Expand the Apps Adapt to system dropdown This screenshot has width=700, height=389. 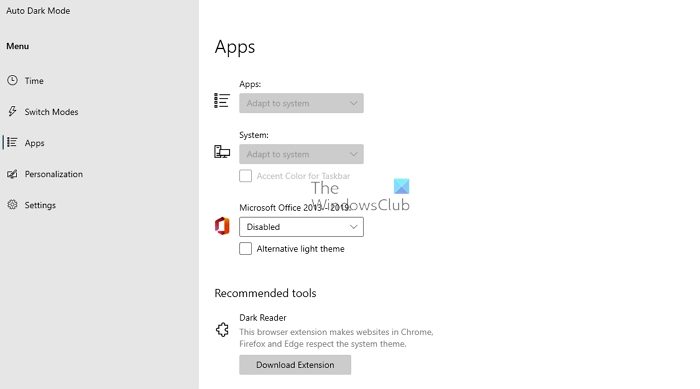pyautogui.click(x=301, y=103)
